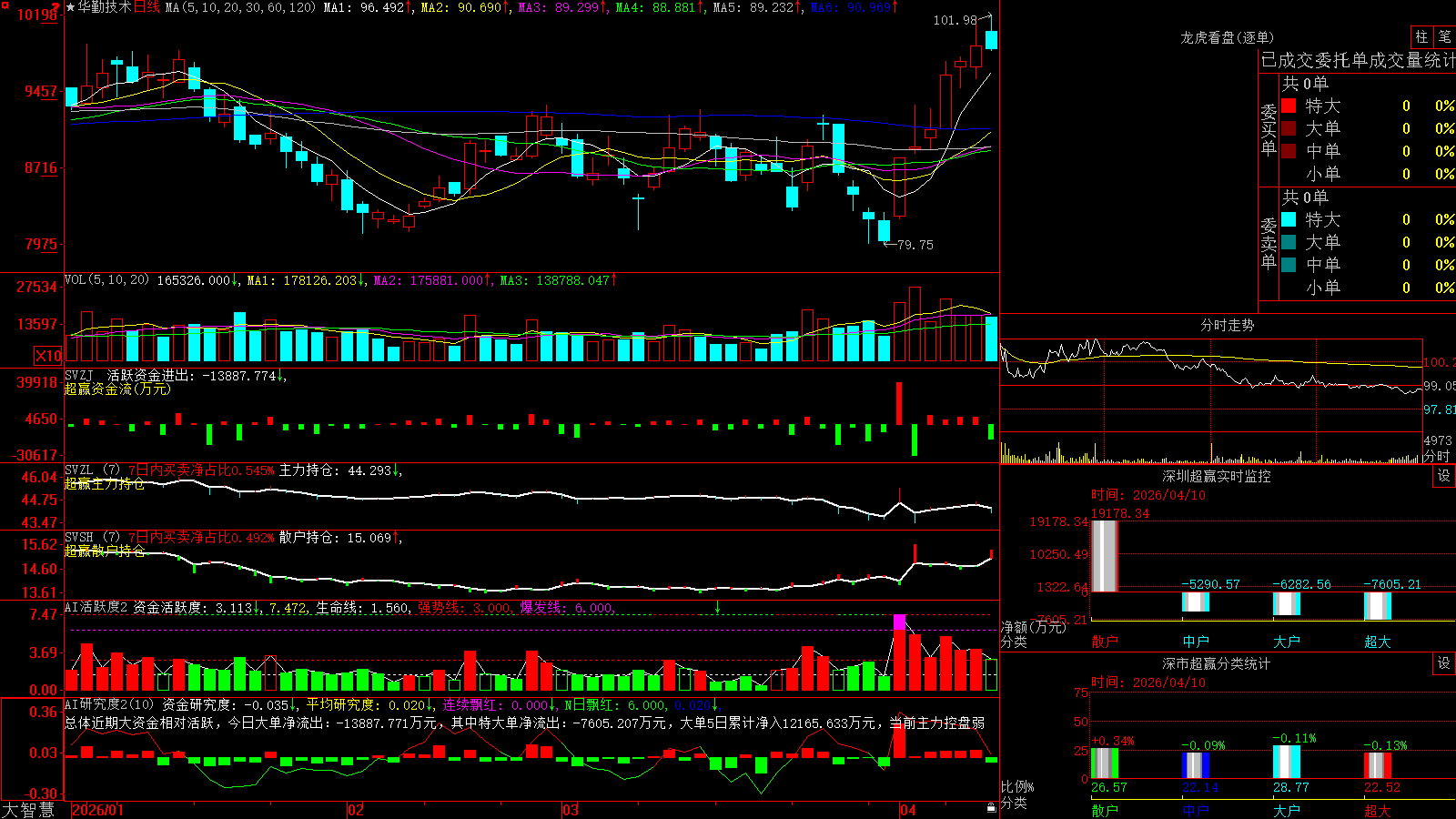
Task: Click the MA4: 88.881 value
Action: pos(655,7)
